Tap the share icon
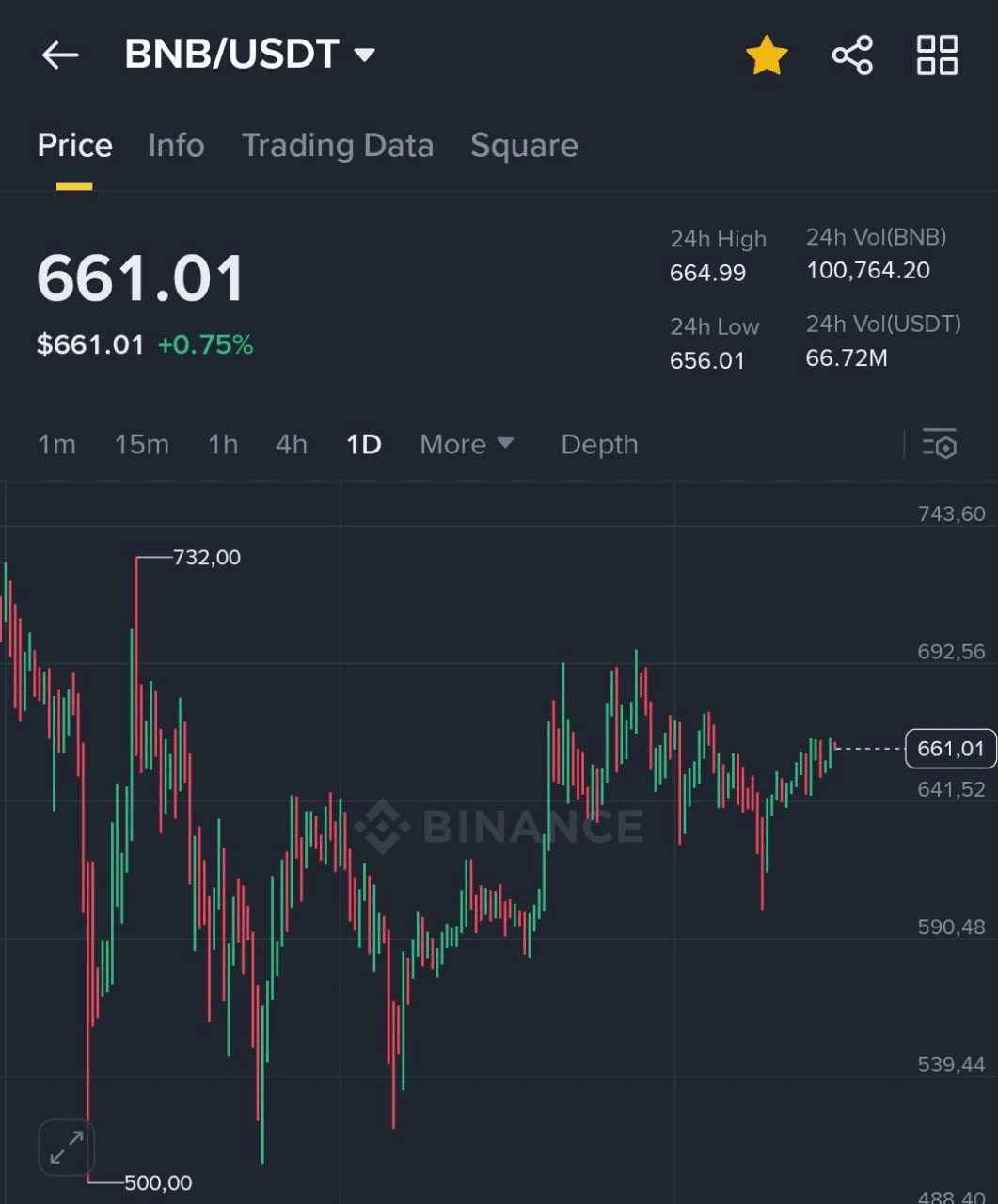Image resolution: width=998 pixels, height=1204 pixels. click(x=852, y=55)
